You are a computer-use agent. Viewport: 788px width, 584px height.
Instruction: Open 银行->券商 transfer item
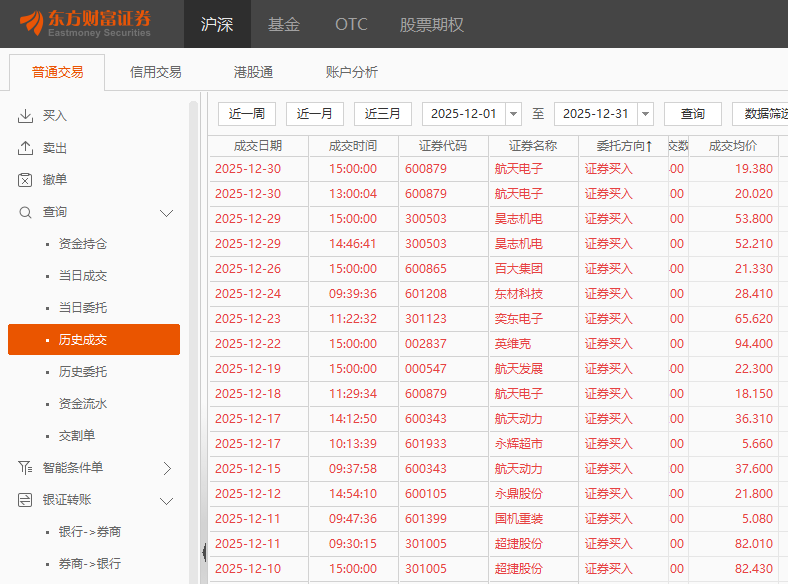90,532
